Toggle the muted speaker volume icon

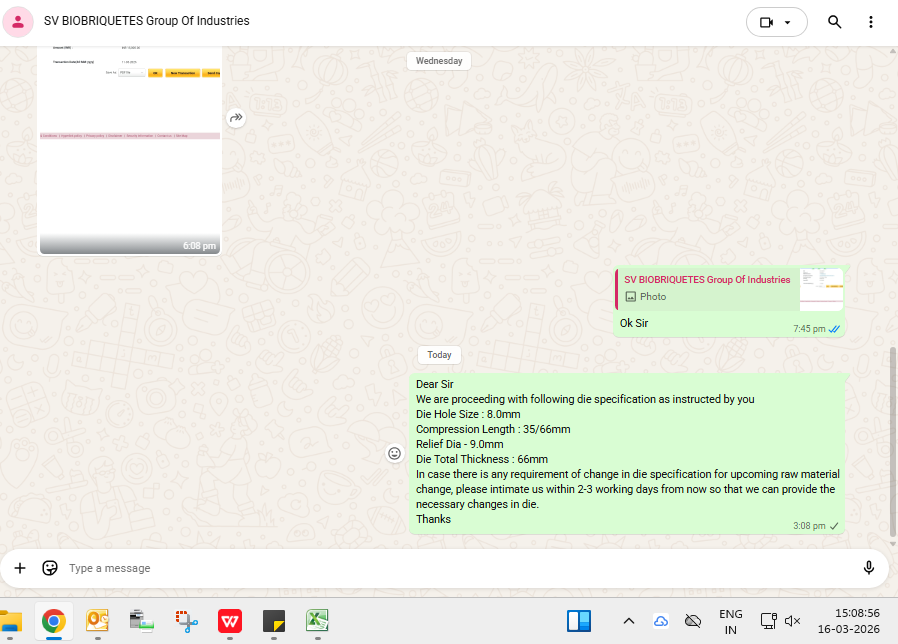[x=793, y=621]
